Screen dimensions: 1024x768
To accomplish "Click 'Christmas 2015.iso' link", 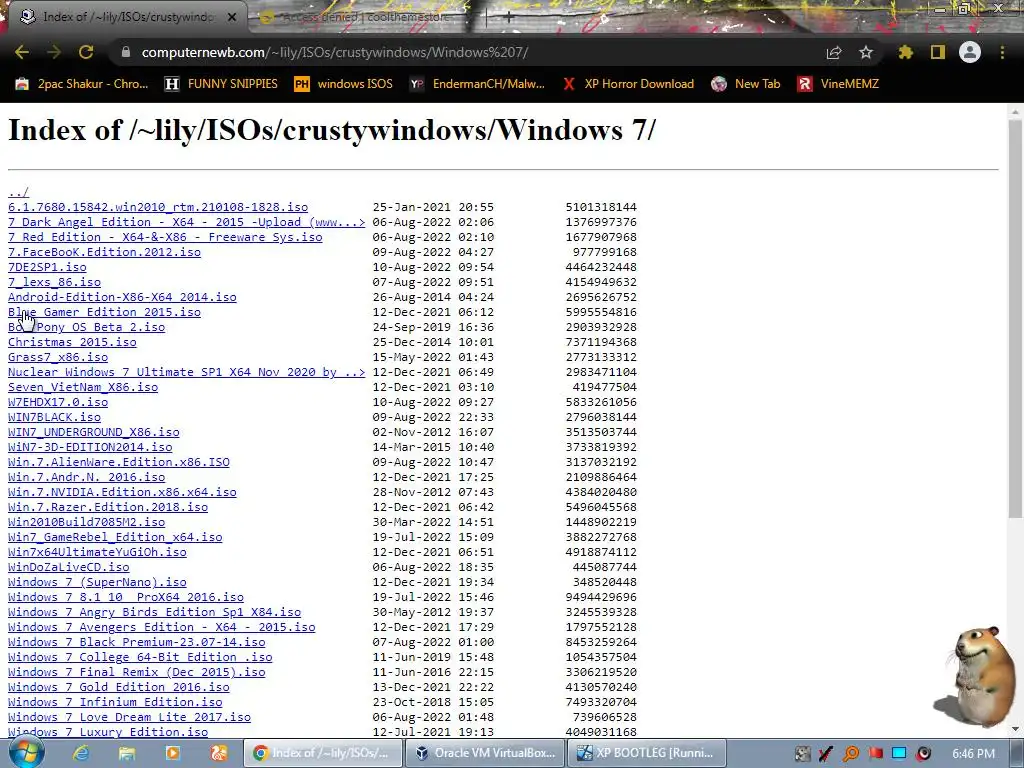I will 72,342.
